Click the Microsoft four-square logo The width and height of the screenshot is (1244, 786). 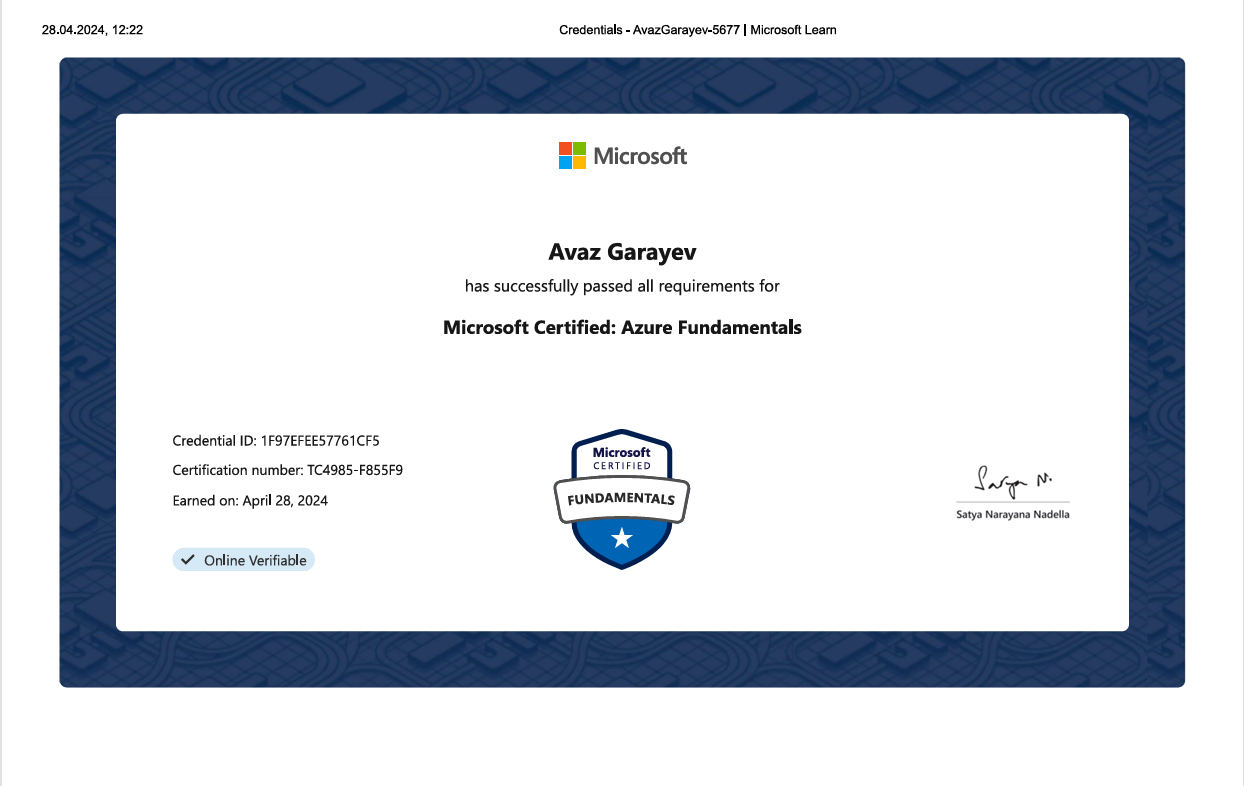[x=572, y=156]
